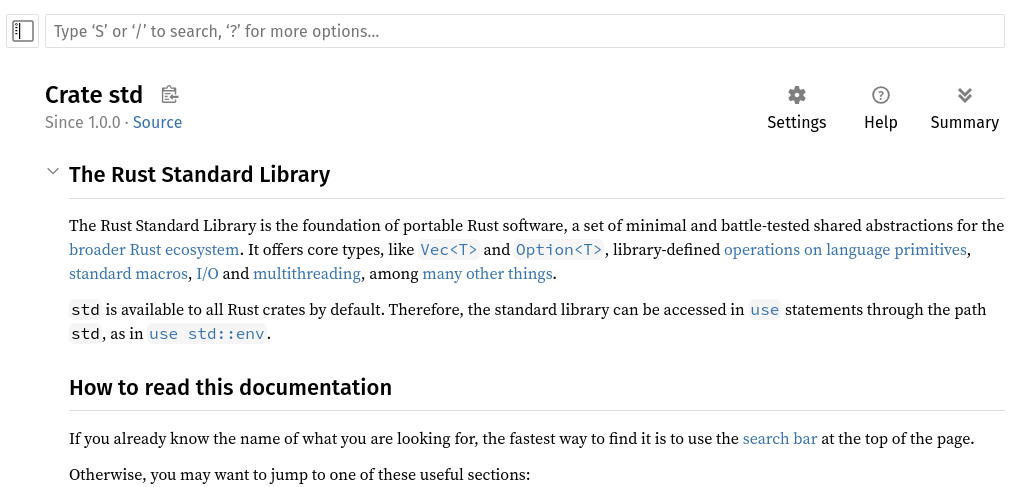
Task: Open the Option<T> type link
Action: coord(559,250)
